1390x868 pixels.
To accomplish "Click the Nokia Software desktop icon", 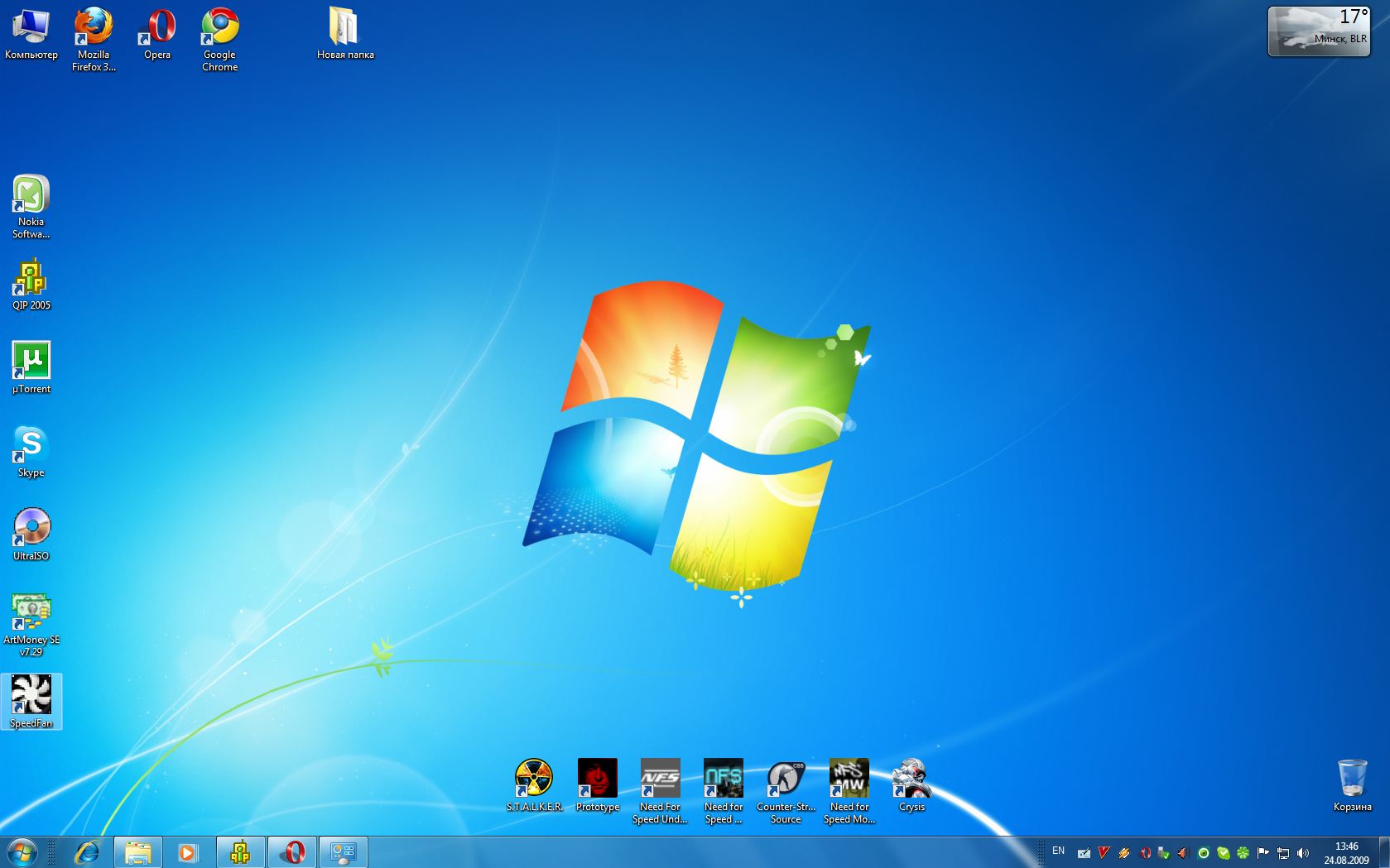I will click(31, 195).
